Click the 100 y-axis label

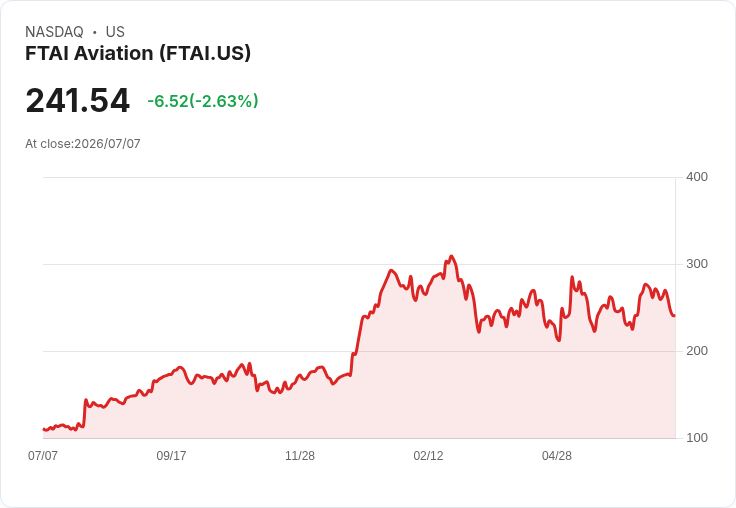(x=697, y=438)
